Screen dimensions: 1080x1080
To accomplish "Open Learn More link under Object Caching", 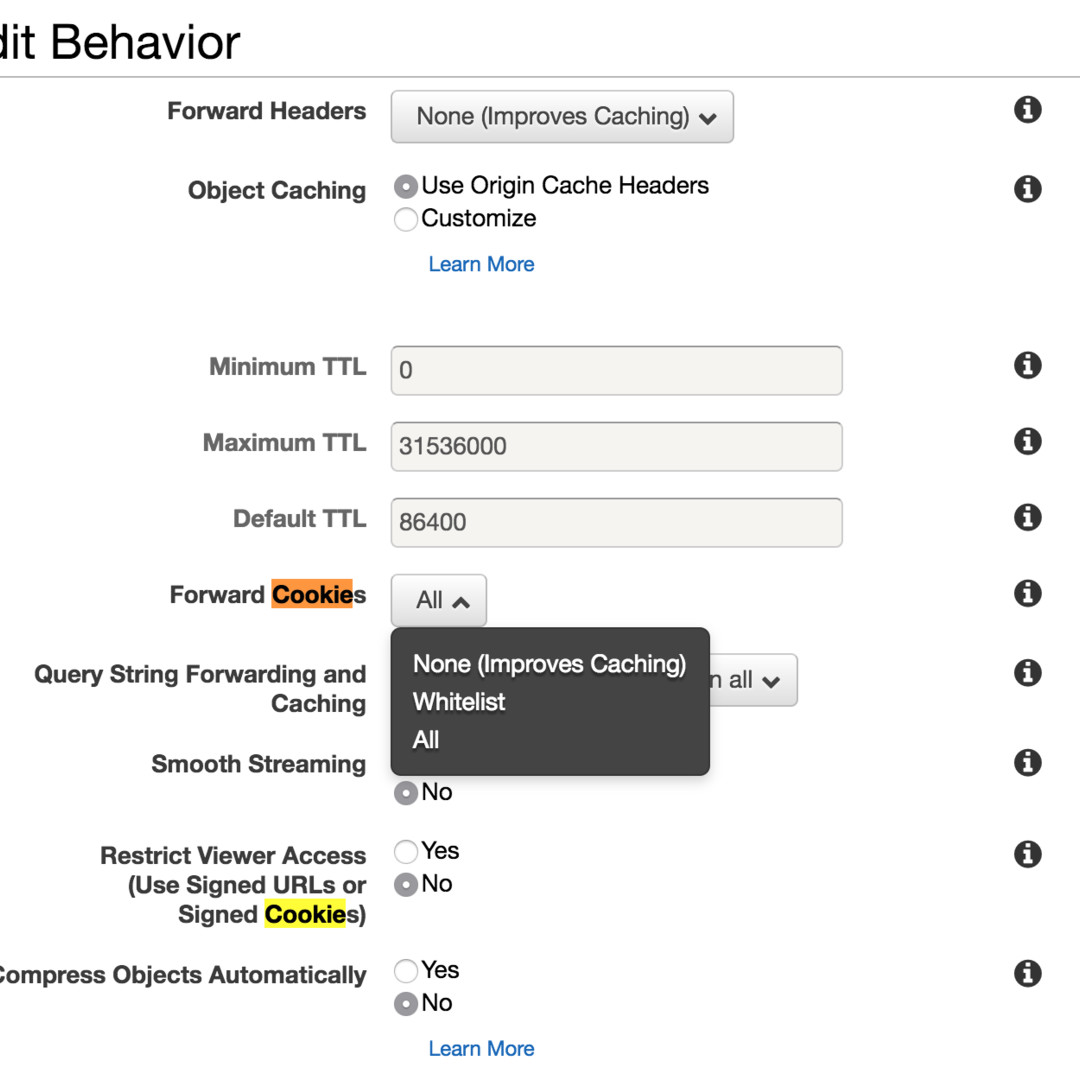I will [481, 264].
